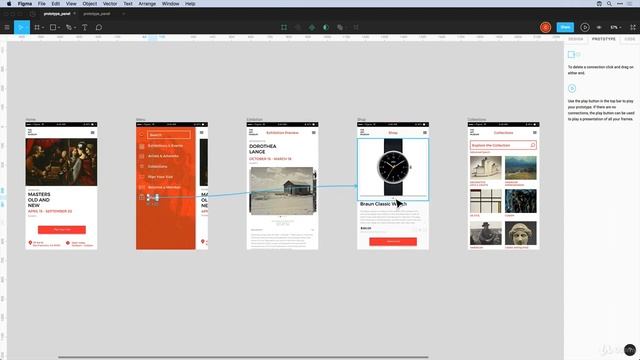Select the Braun Classic Watch title

383,204
